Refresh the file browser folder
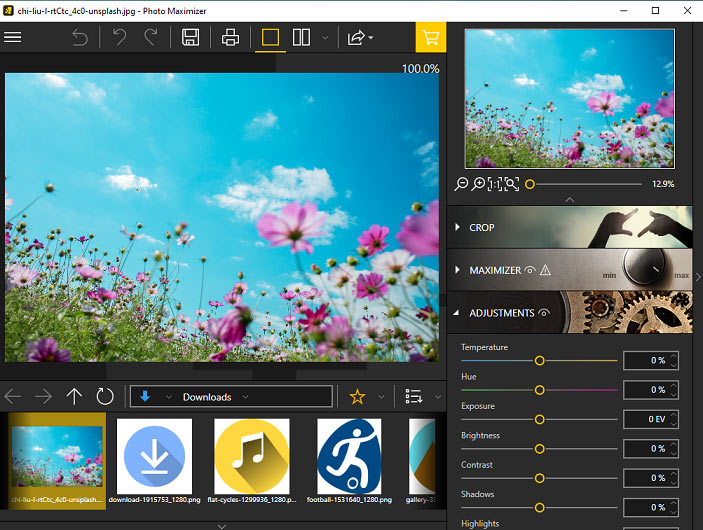703x530 pixels. [x=105, y=396]
